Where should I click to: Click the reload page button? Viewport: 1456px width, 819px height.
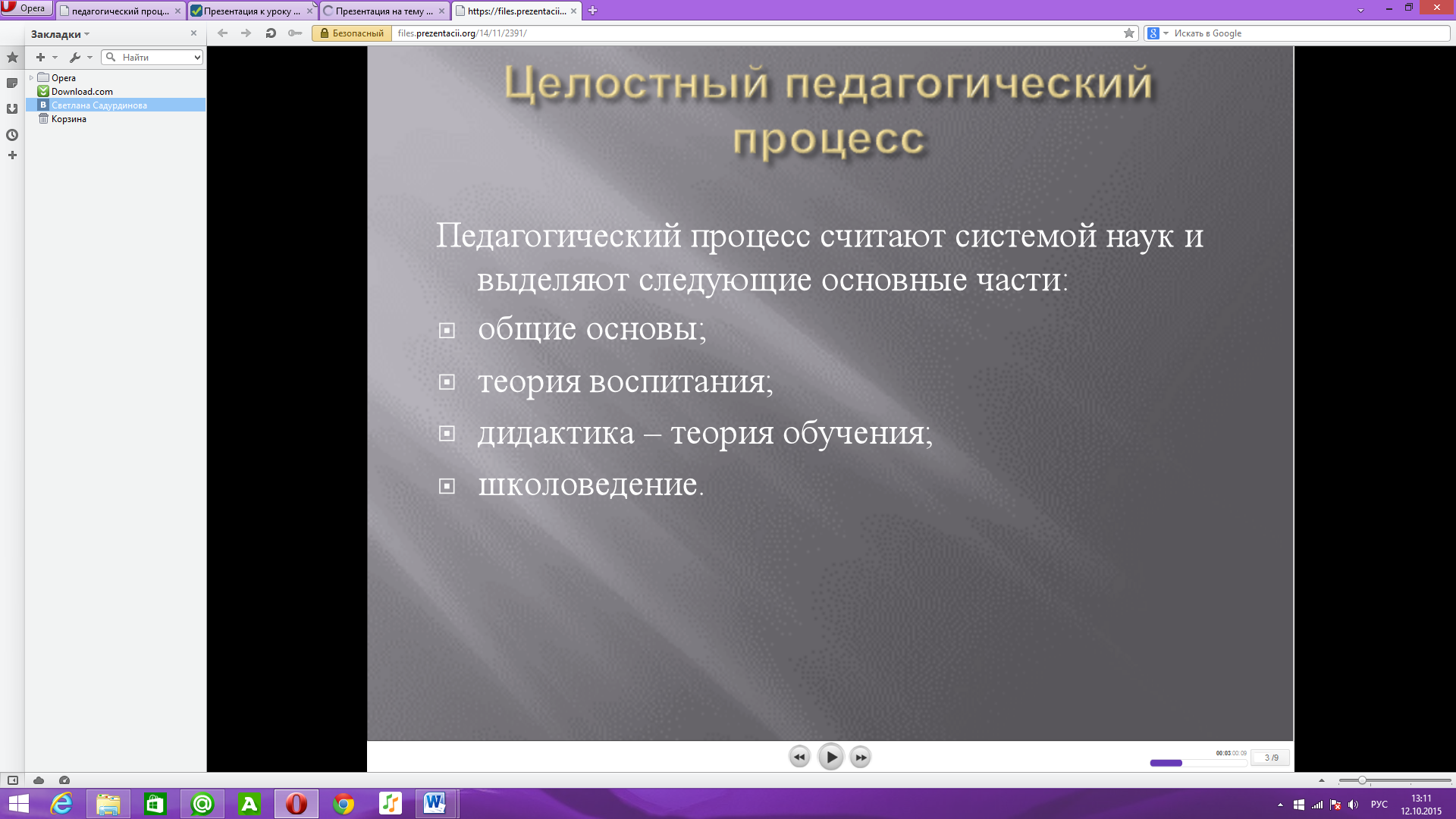point(271,33)
